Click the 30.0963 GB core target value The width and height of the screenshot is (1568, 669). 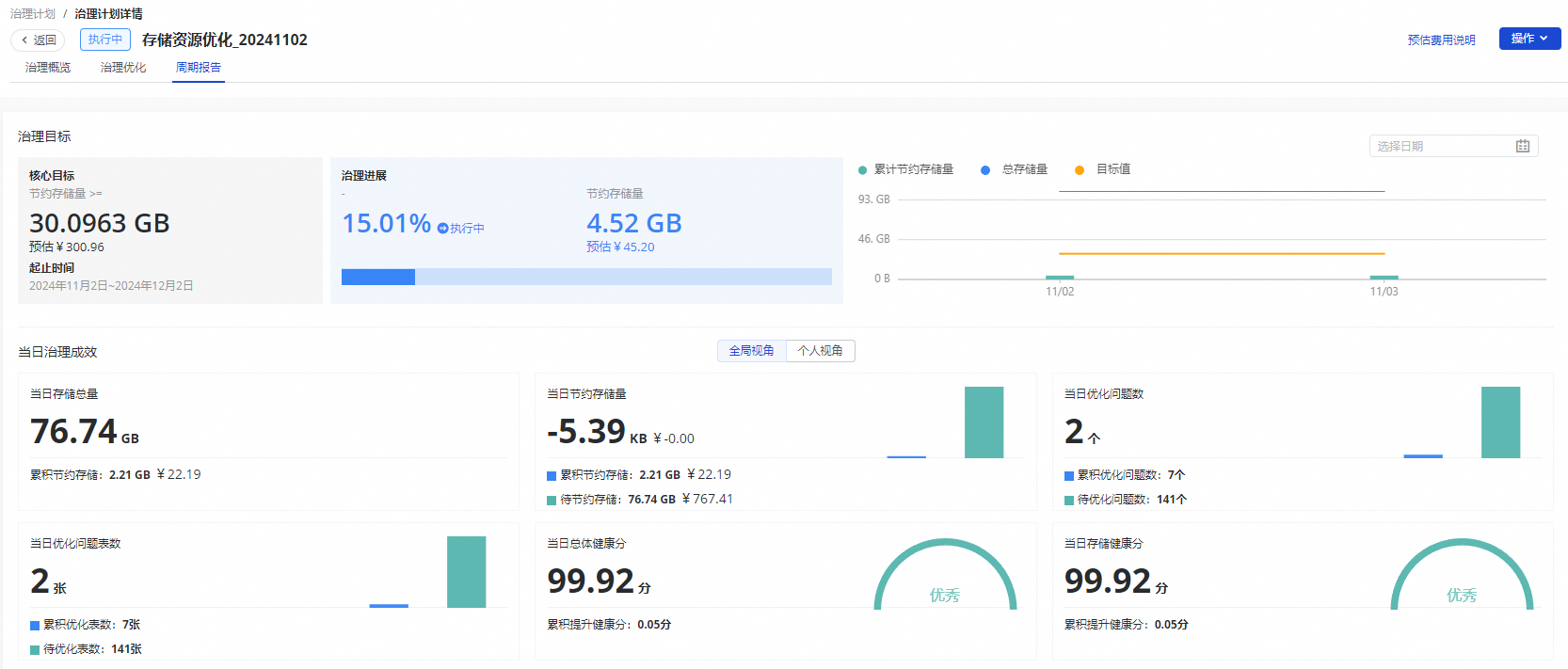(100, 223)
